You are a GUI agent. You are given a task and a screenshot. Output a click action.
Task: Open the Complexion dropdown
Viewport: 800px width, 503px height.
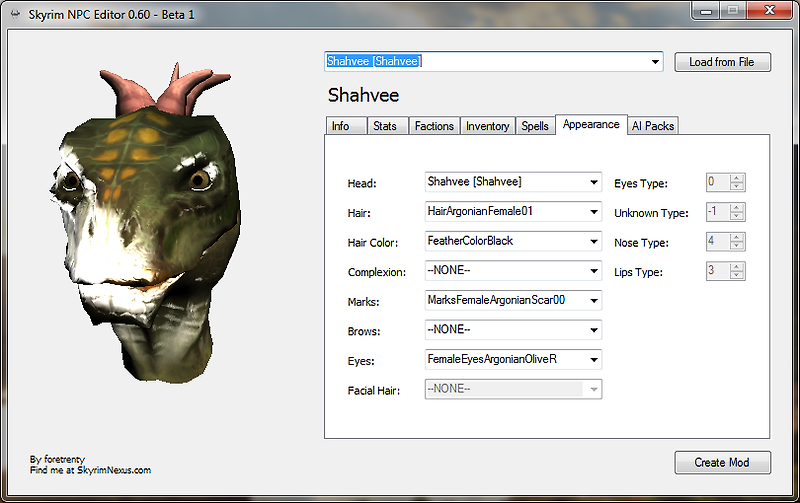tap(594, 271)
